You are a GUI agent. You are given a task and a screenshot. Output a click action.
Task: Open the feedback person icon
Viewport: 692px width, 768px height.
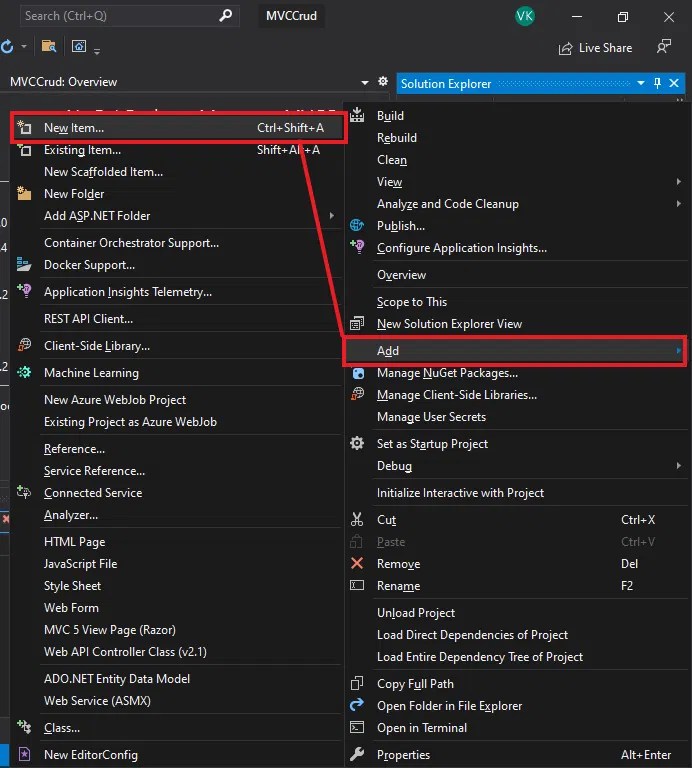(664, 47)
